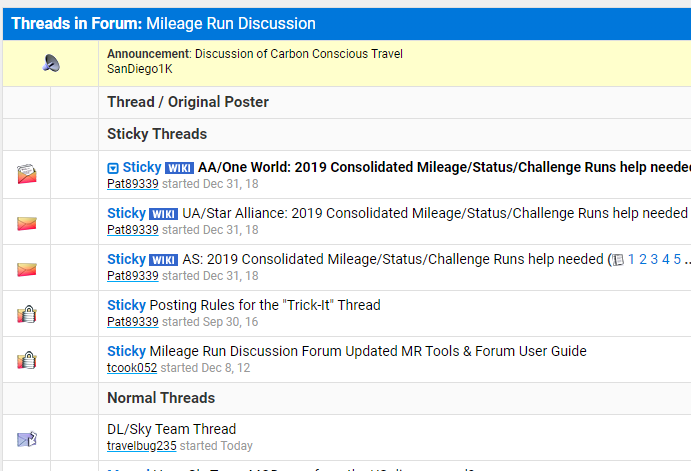Click the announcement megaphone icon

click(51, 63)
